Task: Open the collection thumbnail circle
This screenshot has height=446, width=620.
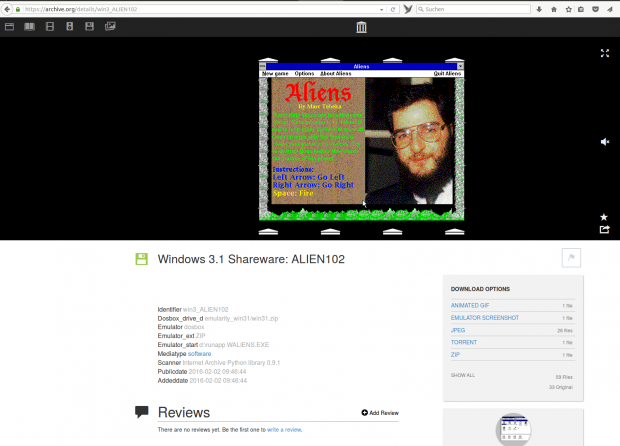Action: click(513, 429)
